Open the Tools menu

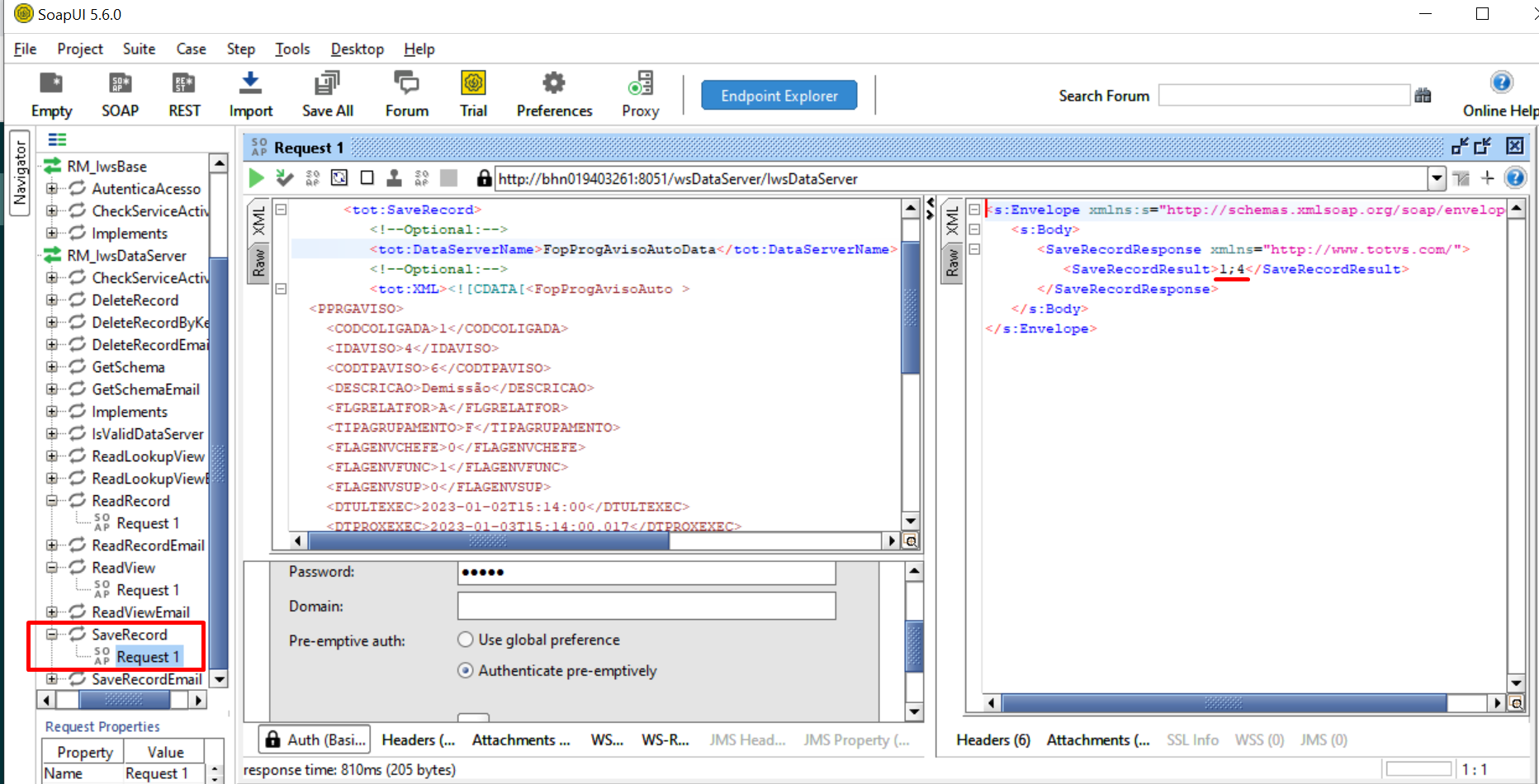point(292,49)
